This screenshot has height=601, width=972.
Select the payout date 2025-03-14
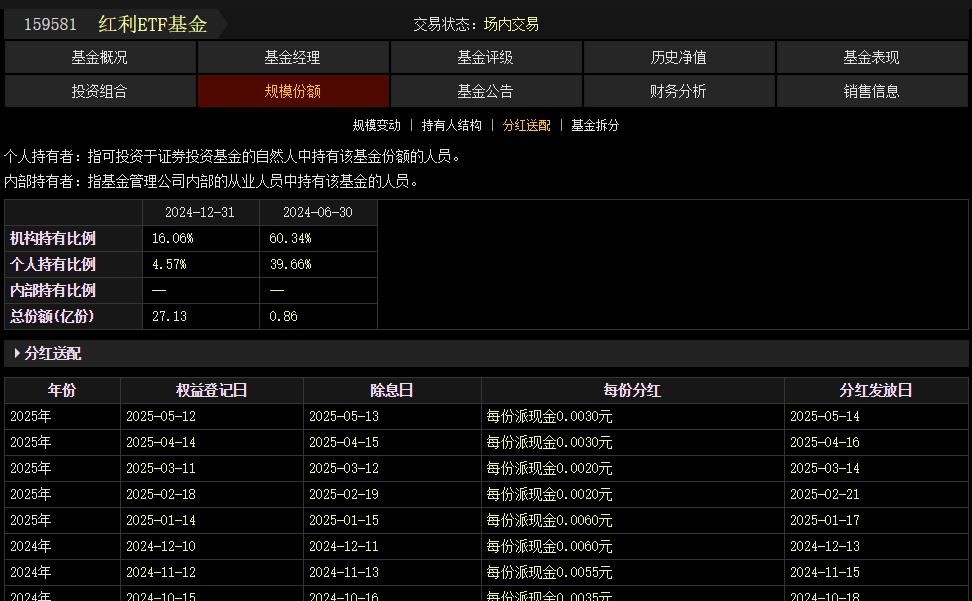(825, 468)
